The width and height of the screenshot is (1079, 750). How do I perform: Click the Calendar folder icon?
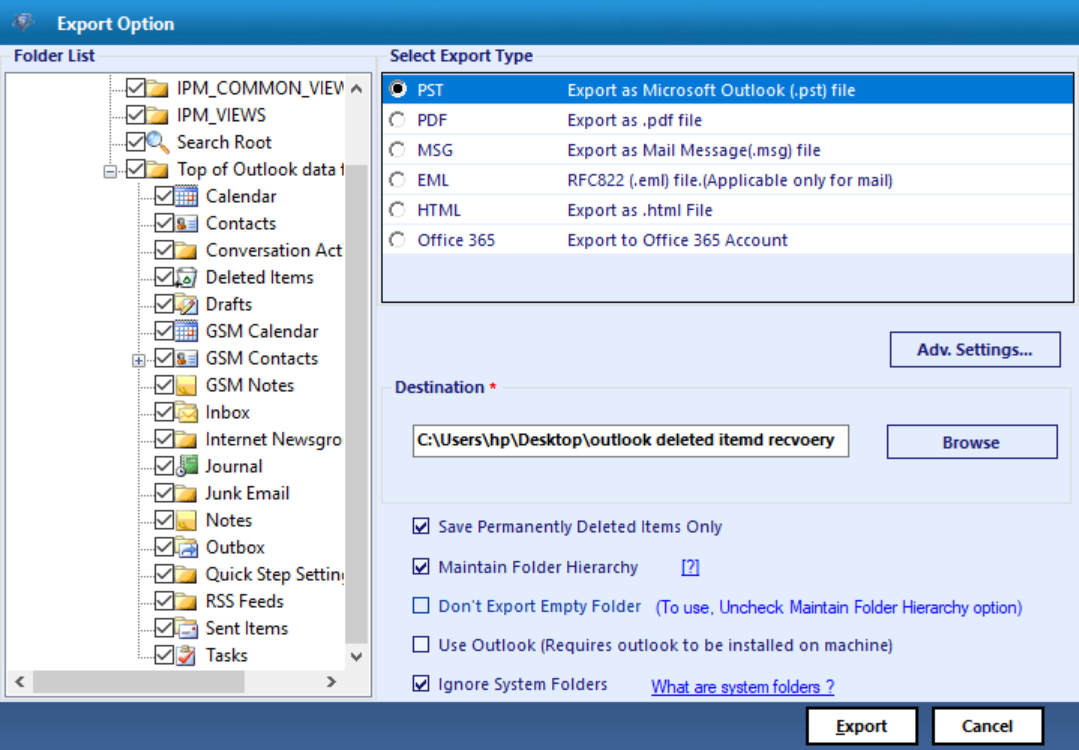click(x=186, y=197)
